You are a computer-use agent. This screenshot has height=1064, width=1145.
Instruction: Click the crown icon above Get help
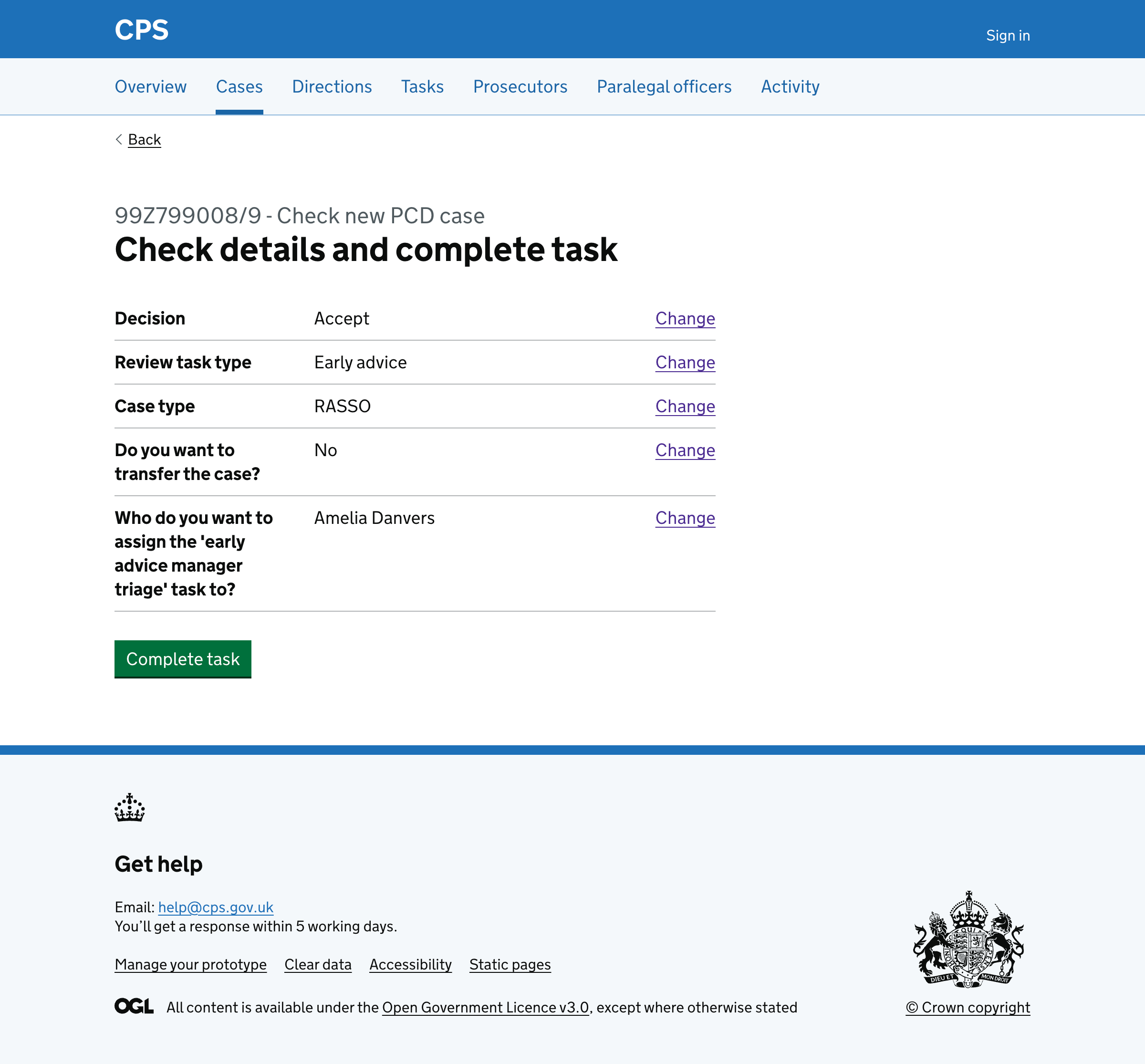click(x=130, y=808)
